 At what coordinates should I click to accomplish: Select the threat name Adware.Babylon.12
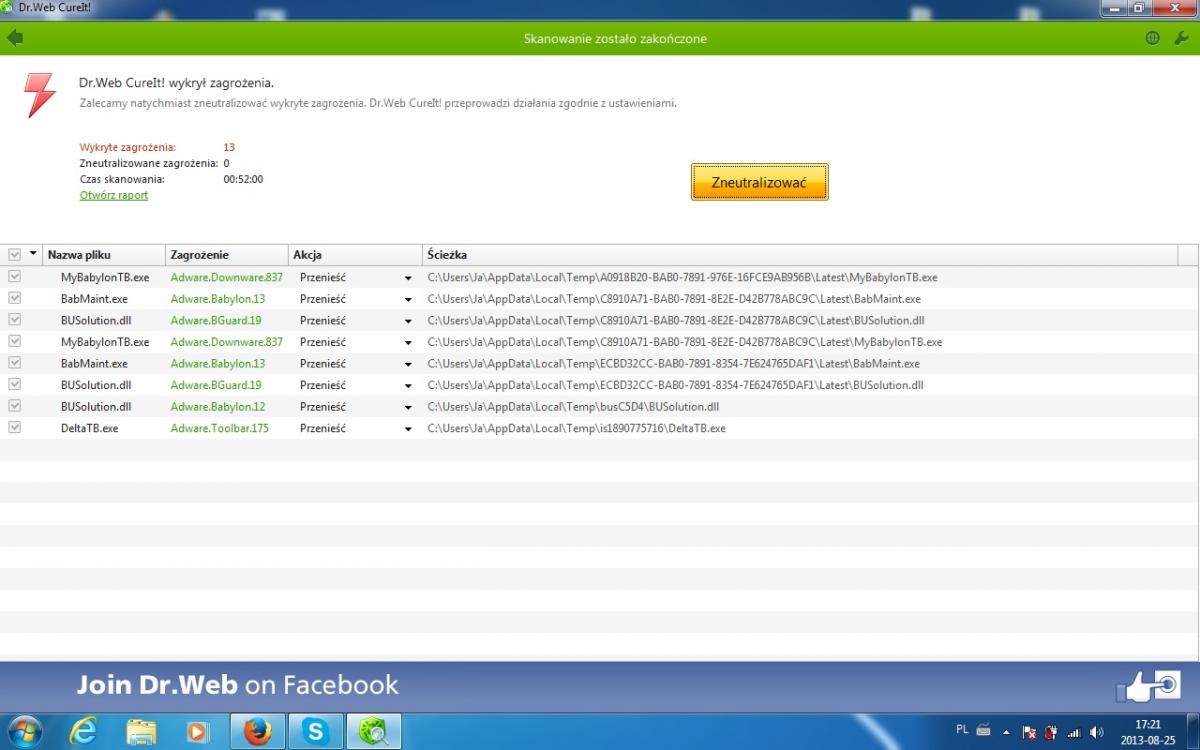pyautogui.click(x=218, y=406)
